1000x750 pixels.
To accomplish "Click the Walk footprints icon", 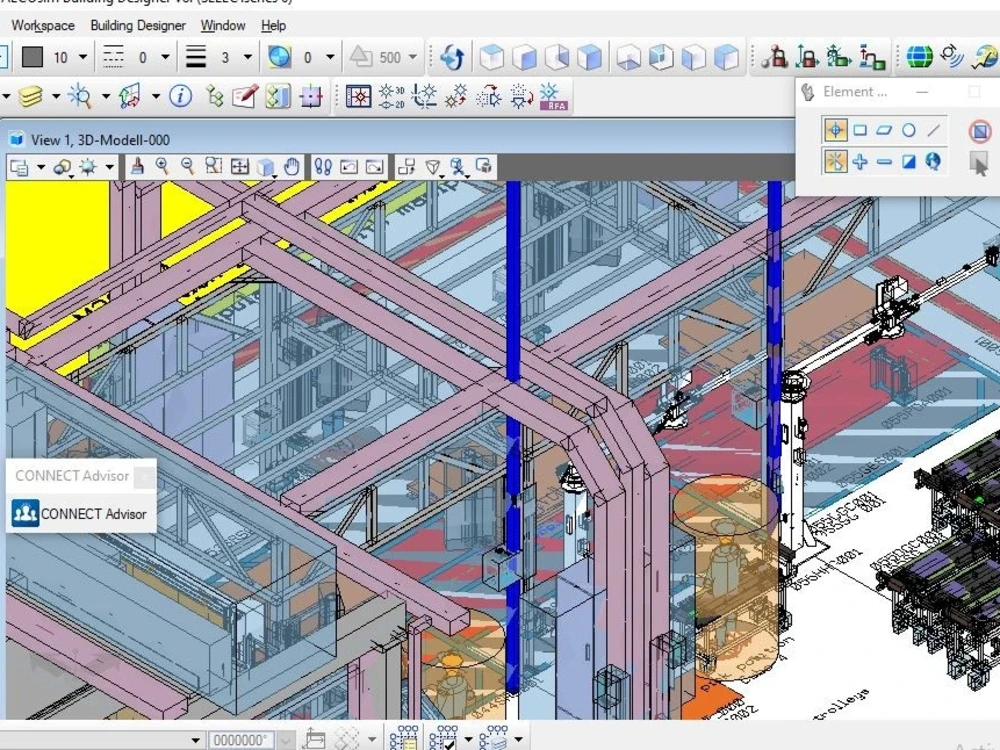I will tap(323, 168).
